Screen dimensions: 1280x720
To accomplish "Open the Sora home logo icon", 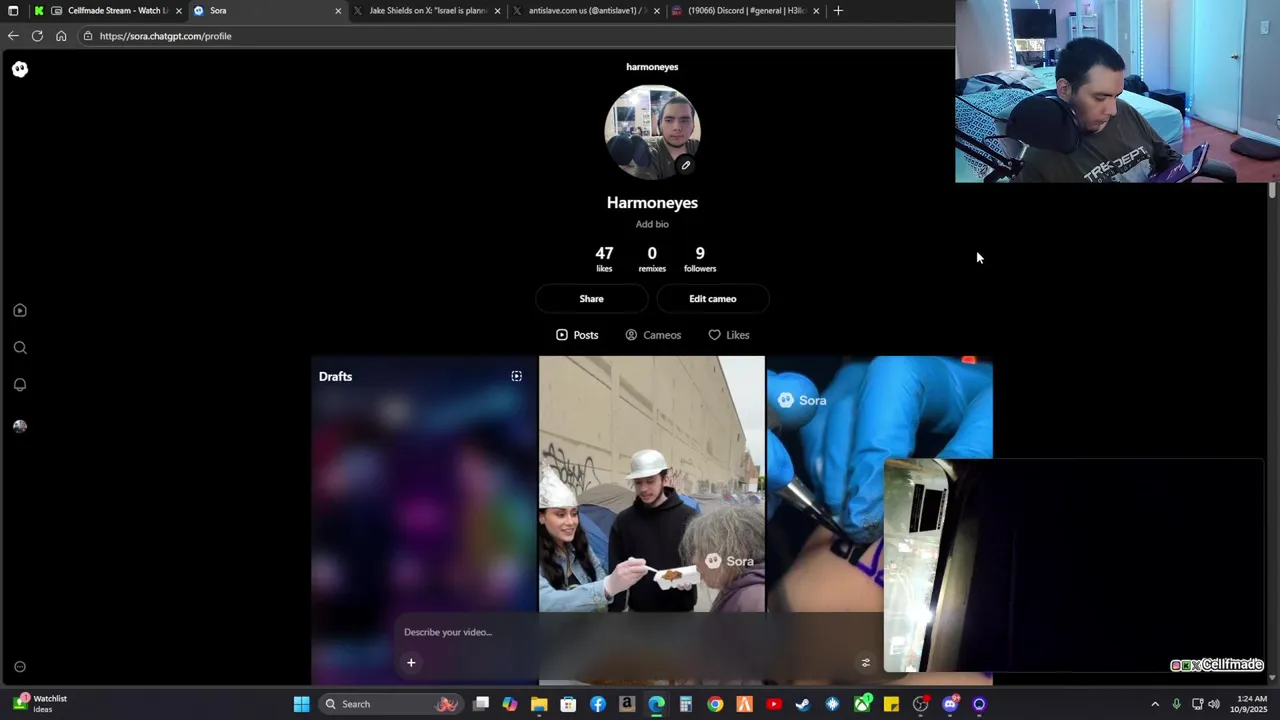I will click(20, 69).
